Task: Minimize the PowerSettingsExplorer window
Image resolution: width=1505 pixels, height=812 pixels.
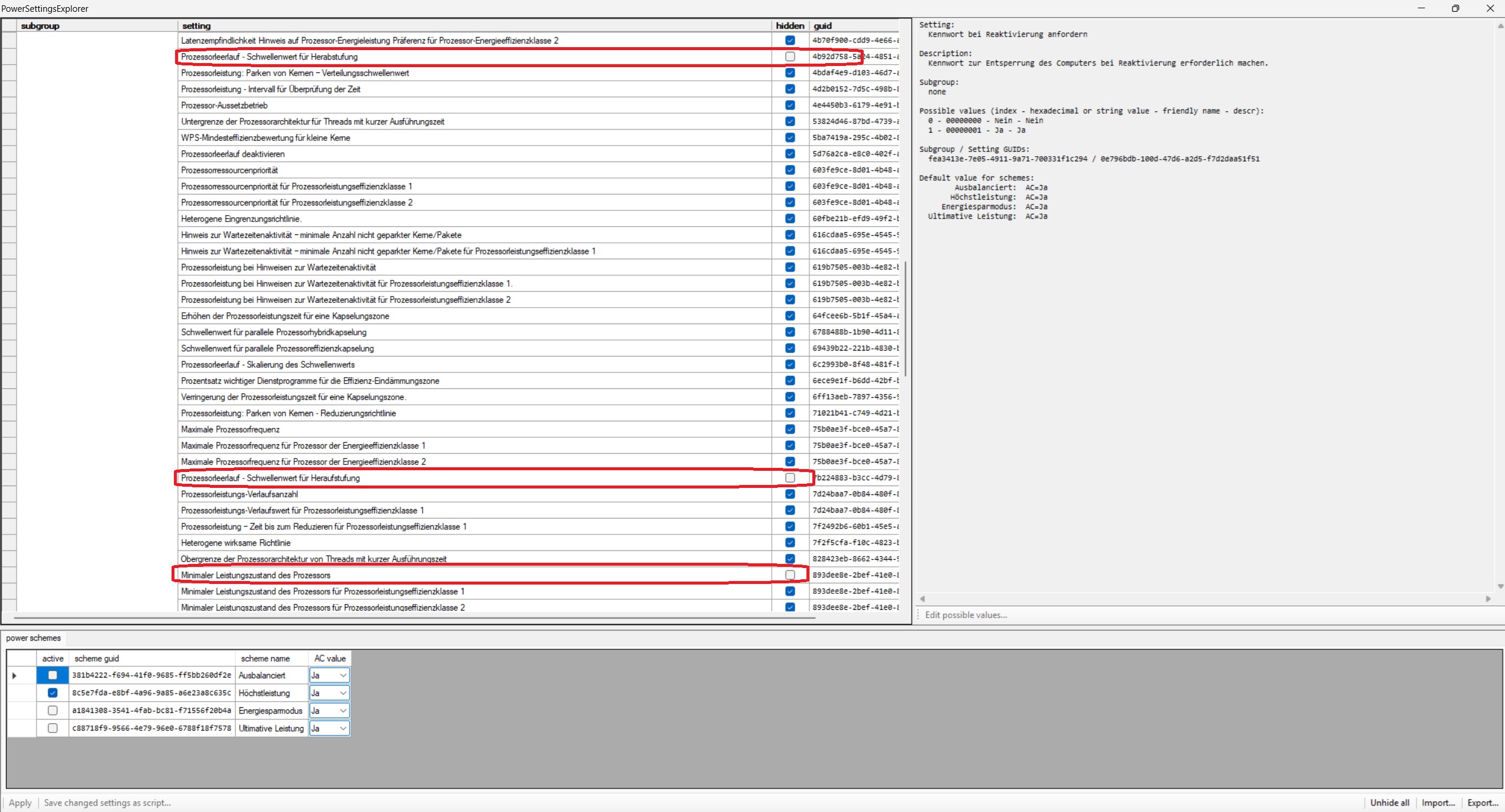Action: tap(1421, 8)
